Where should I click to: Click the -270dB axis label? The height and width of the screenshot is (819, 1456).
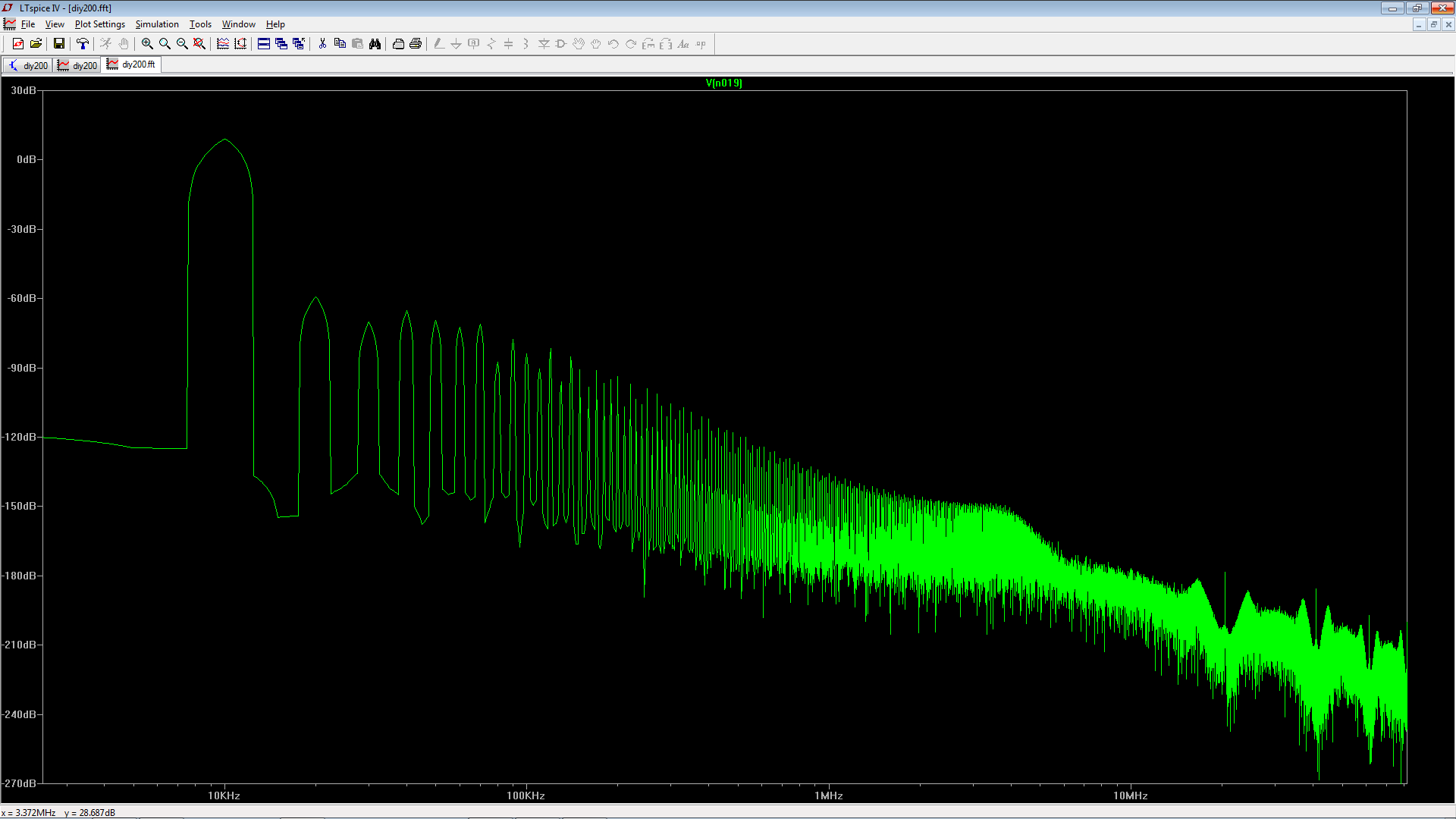pos(20,783)
